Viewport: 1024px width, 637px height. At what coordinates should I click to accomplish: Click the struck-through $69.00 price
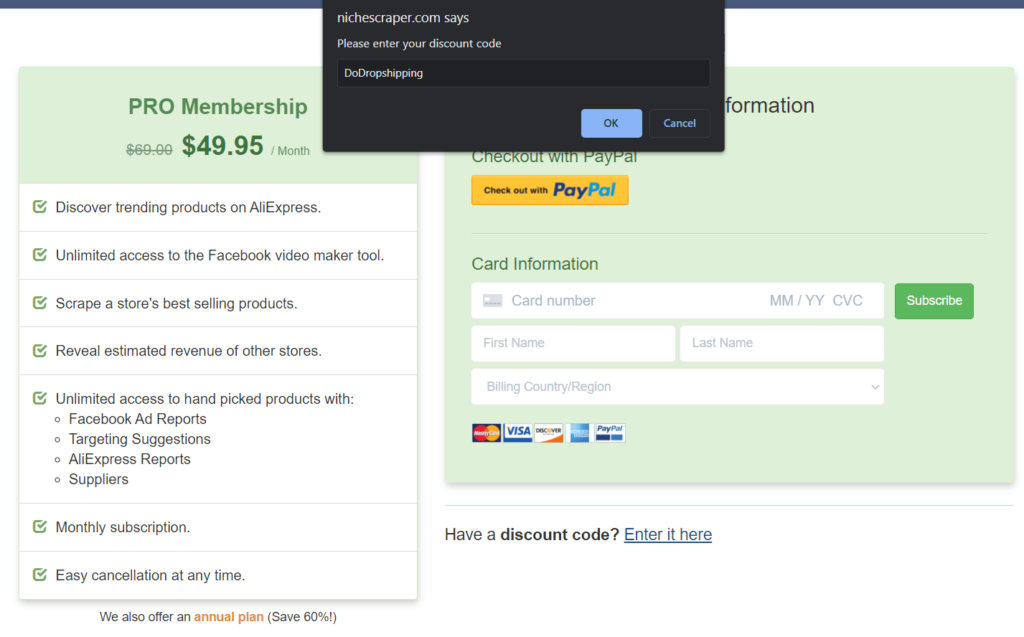click(149, 150)
